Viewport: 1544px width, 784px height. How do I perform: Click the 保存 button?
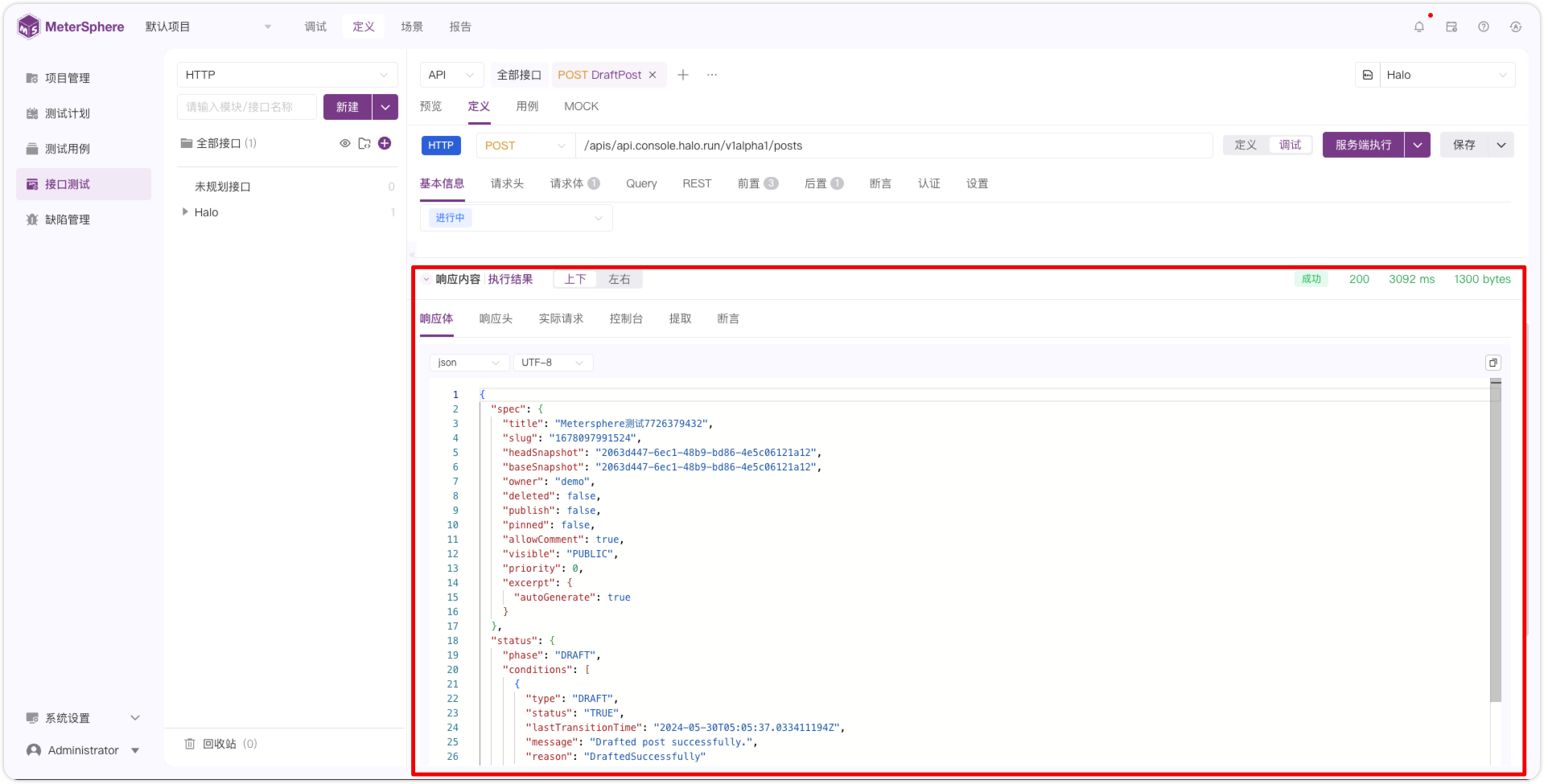click(x=1464, y=145)
